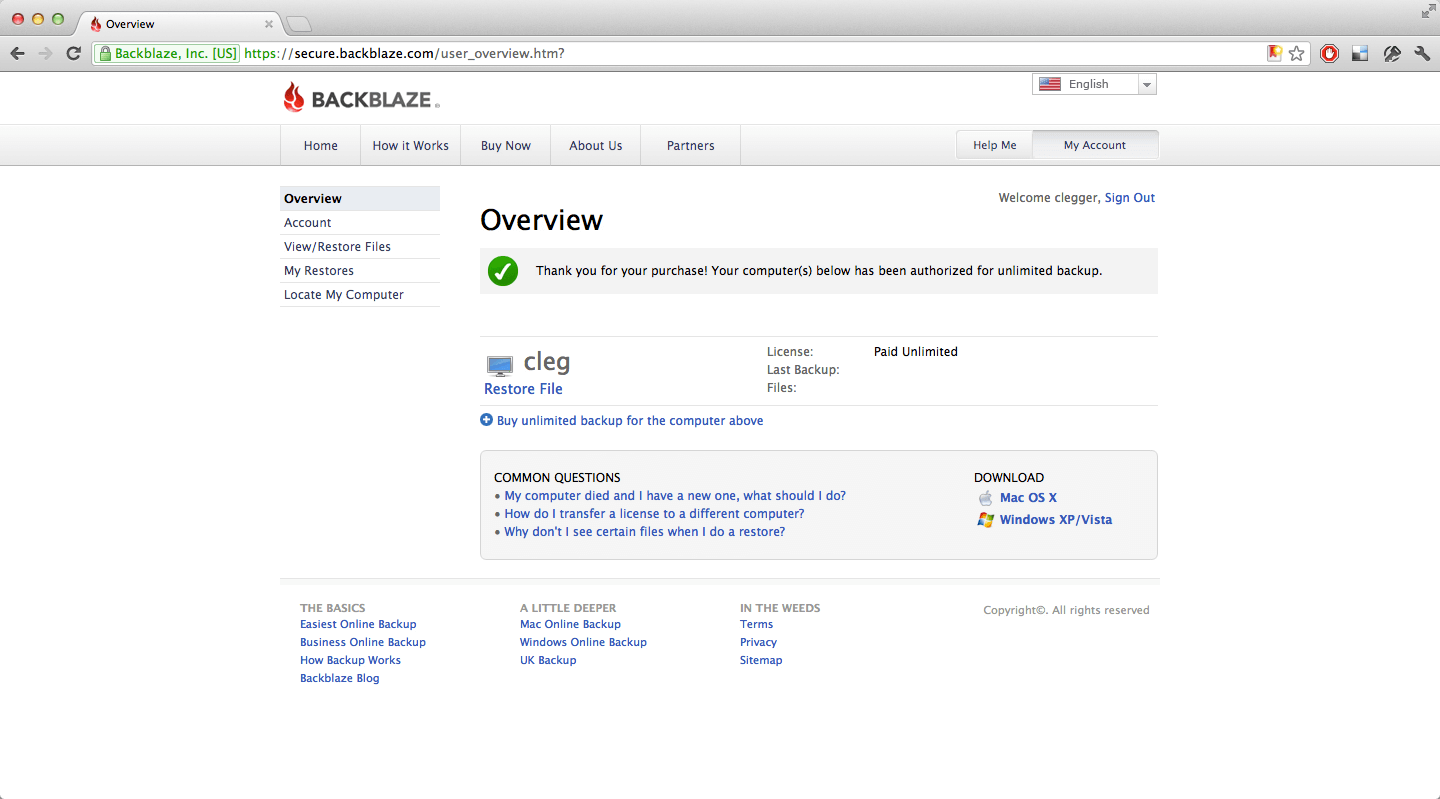Open About Us nav item
Screen dimensions: 1440x799
click(x=595, y=145)
